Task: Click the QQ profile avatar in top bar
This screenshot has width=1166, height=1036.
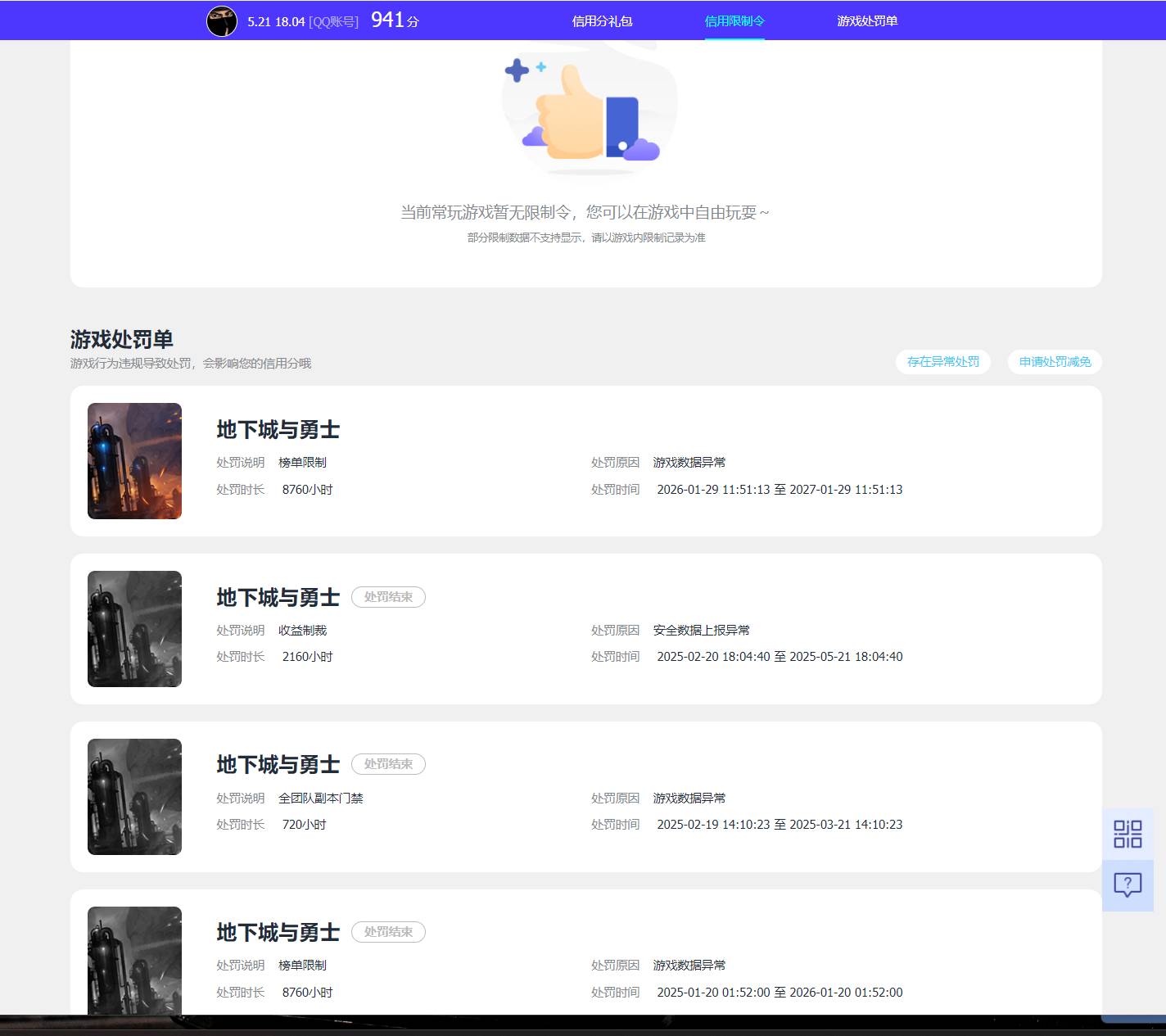Action: [222, 20]
